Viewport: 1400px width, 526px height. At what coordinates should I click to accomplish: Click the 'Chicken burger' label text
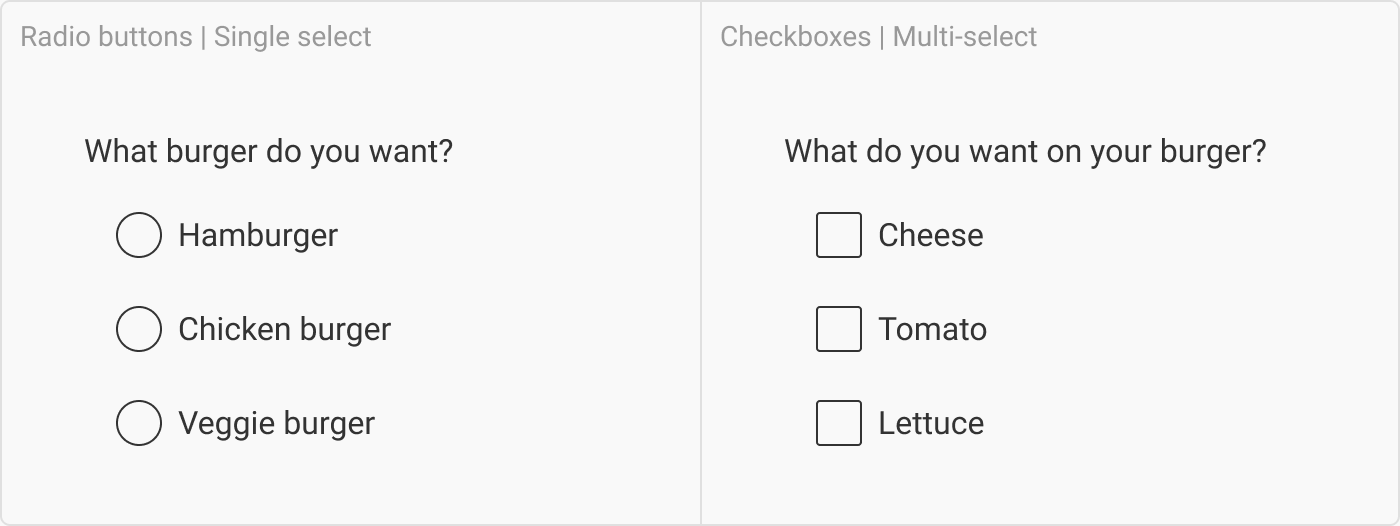click(x=284, y=329)
